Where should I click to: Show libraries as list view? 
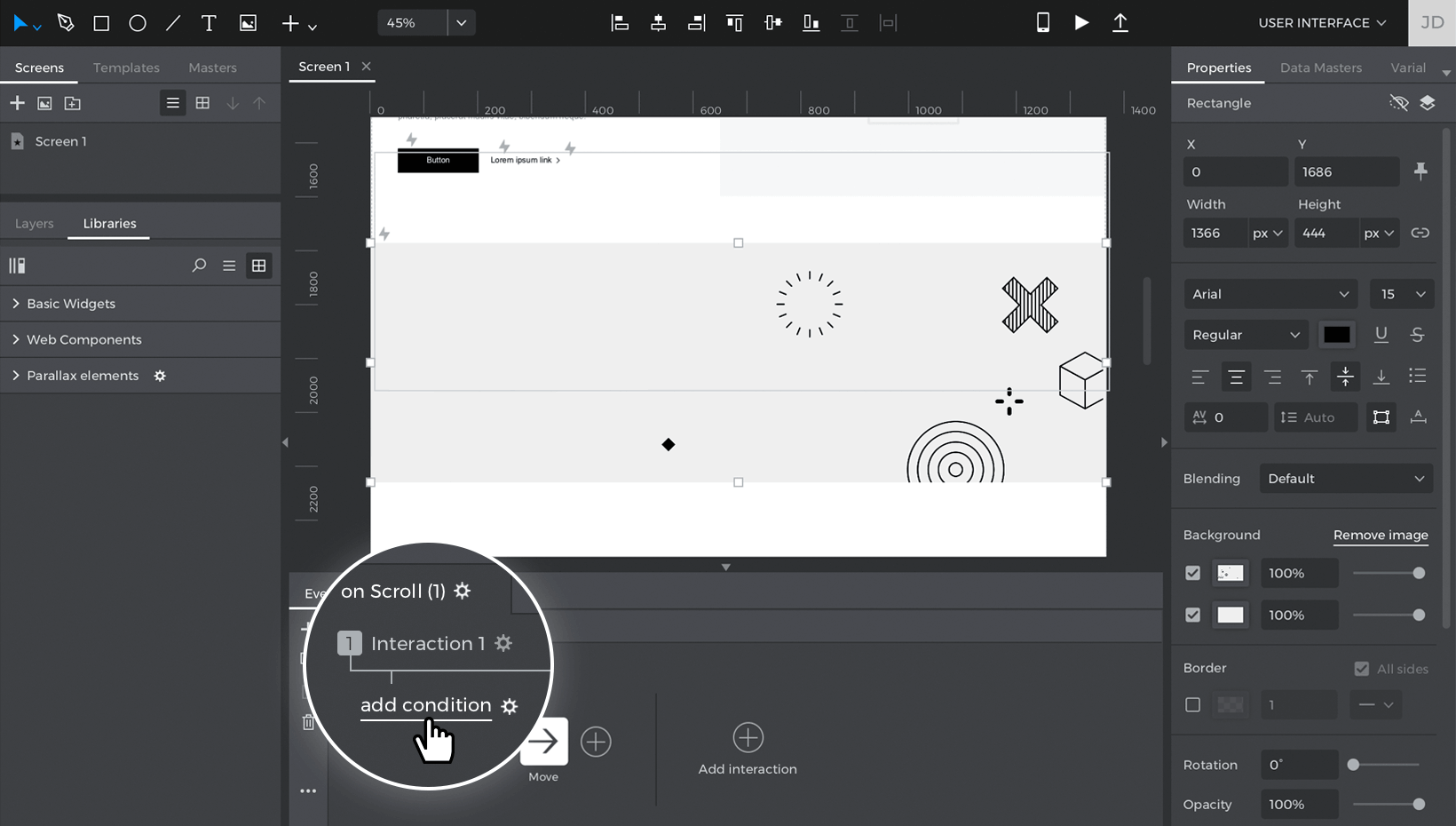(x=229, y=266)
